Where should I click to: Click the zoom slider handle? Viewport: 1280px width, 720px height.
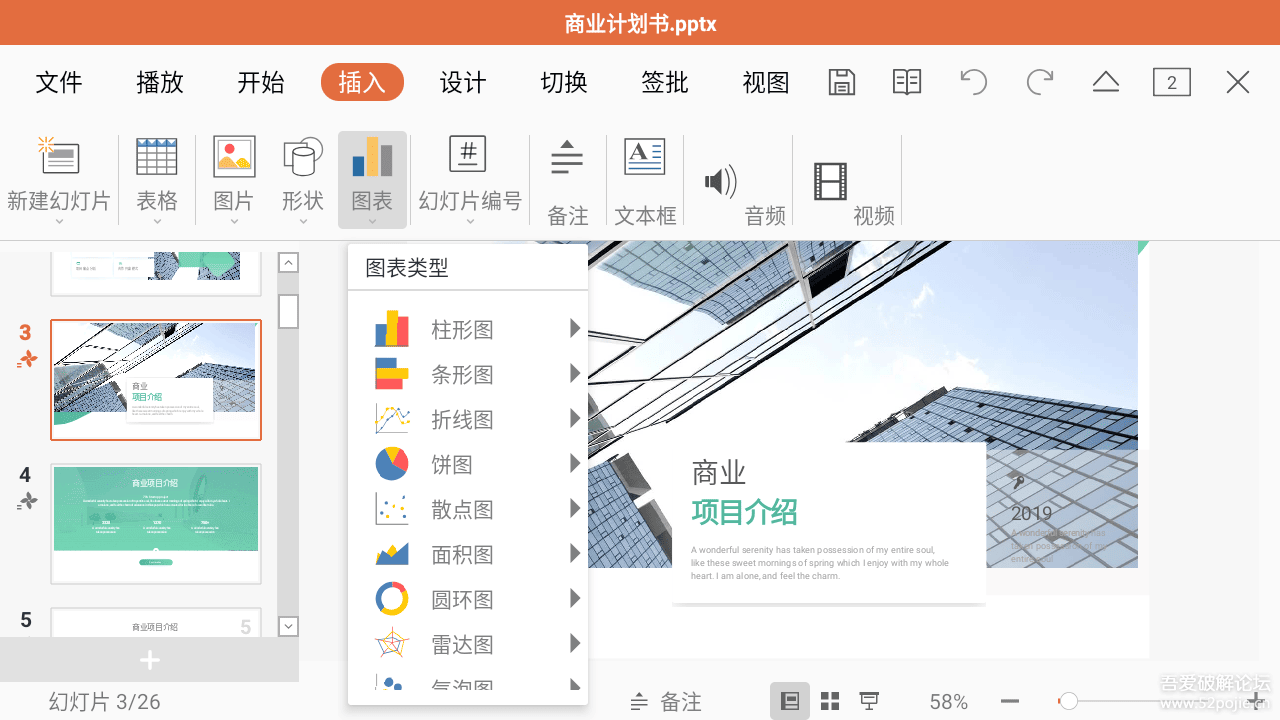1069,702
